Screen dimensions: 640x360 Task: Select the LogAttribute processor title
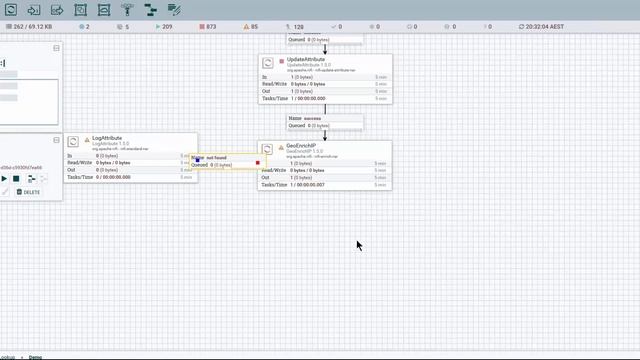click(x=107, y=138)
